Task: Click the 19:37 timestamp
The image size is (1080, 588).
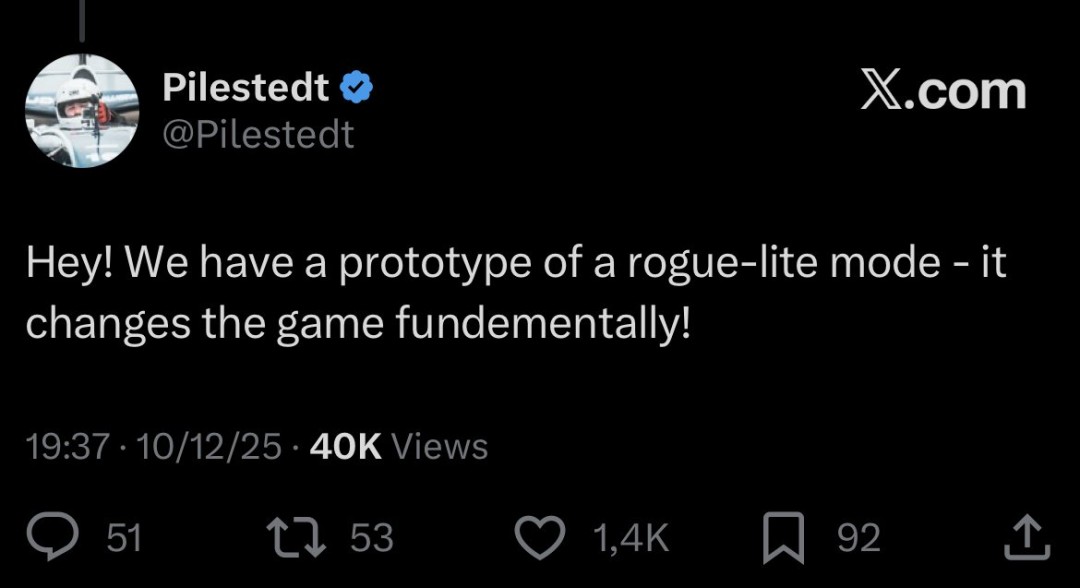Action: (x=67, y=446)
